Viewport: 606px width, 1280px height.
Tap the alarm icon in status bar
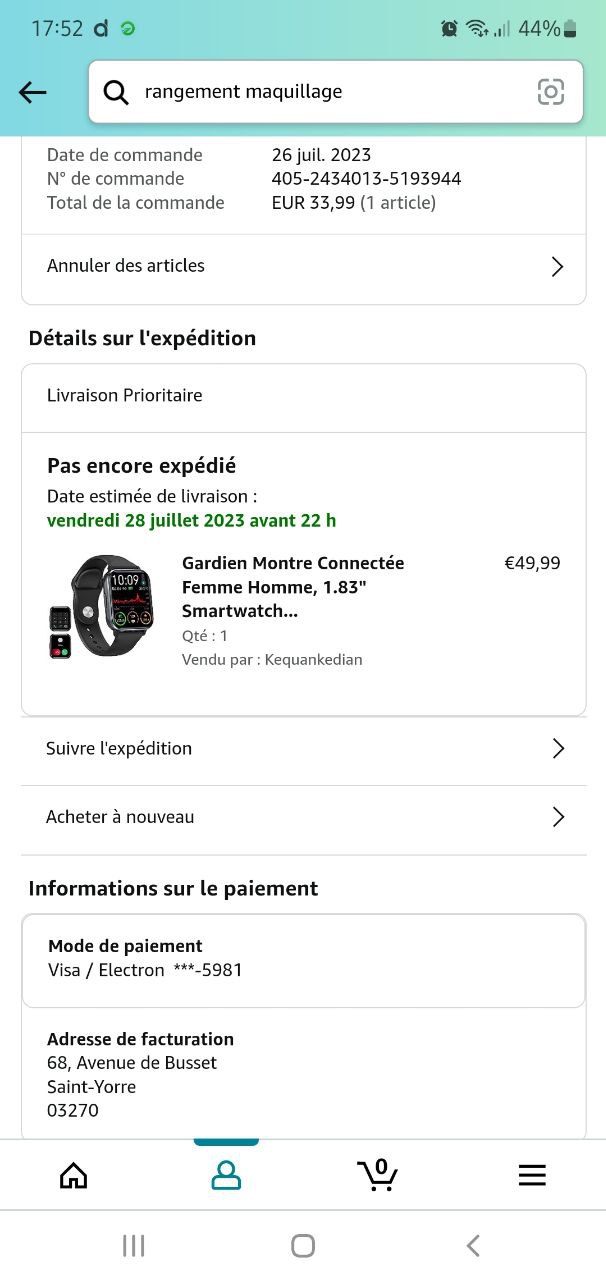[449, 28]
